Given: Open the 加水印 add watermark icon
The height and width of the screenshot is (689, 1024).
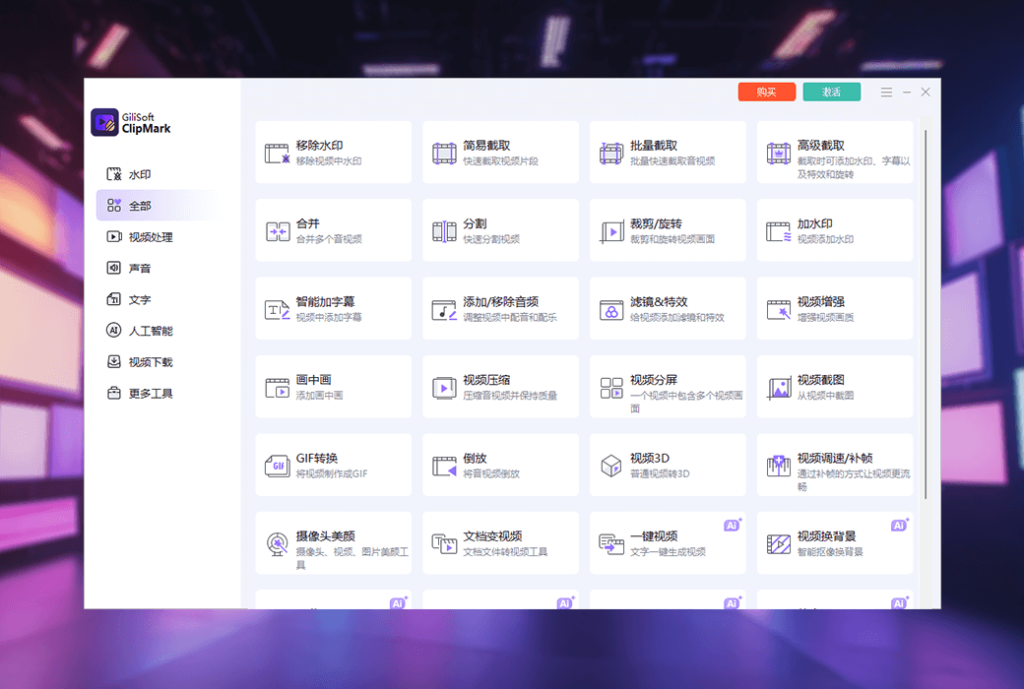Looking at the screenshot, I should (x=778, y=231).
